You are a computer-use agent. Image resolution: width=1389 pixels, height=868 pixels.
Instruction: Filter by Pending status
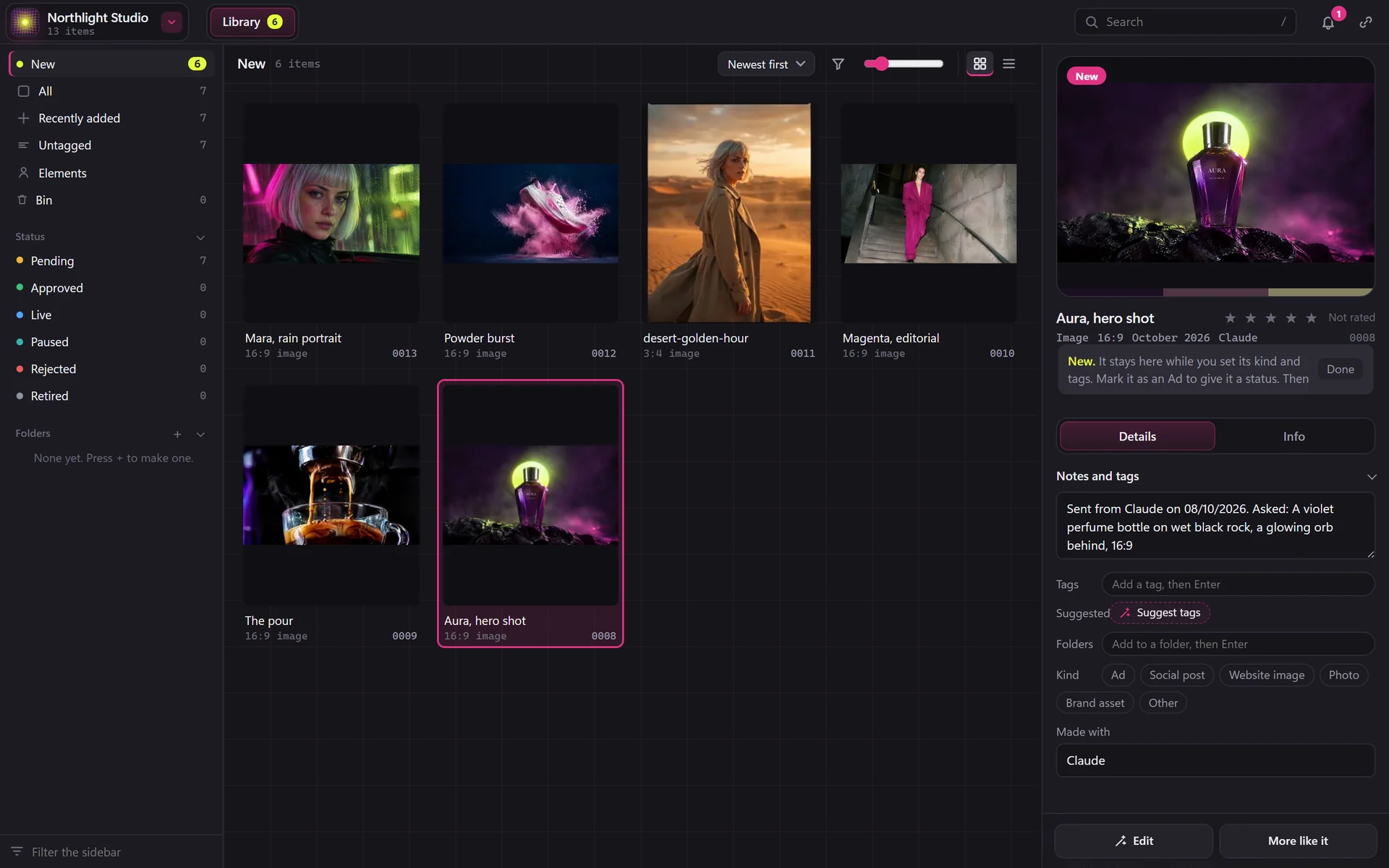coord(111,260)
